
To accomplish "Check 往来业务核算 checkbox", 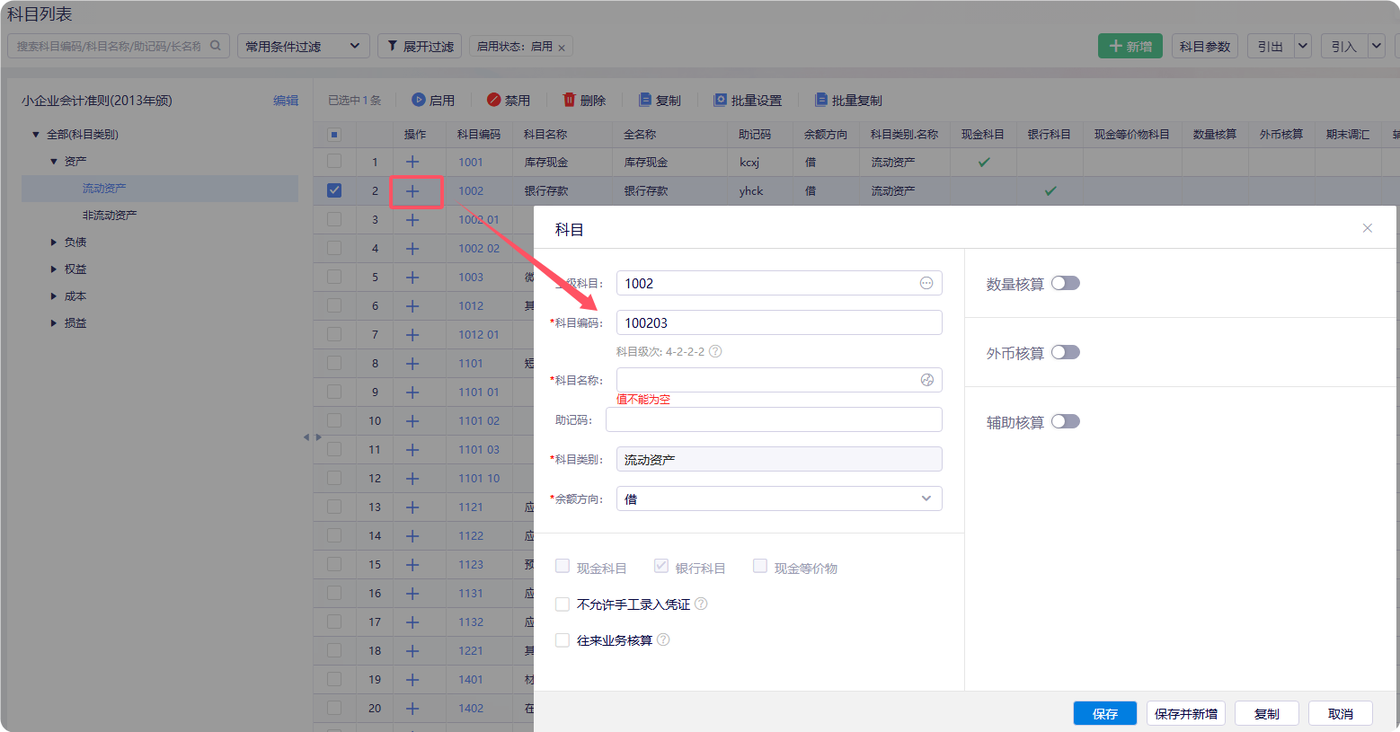I will pos(562,640).
